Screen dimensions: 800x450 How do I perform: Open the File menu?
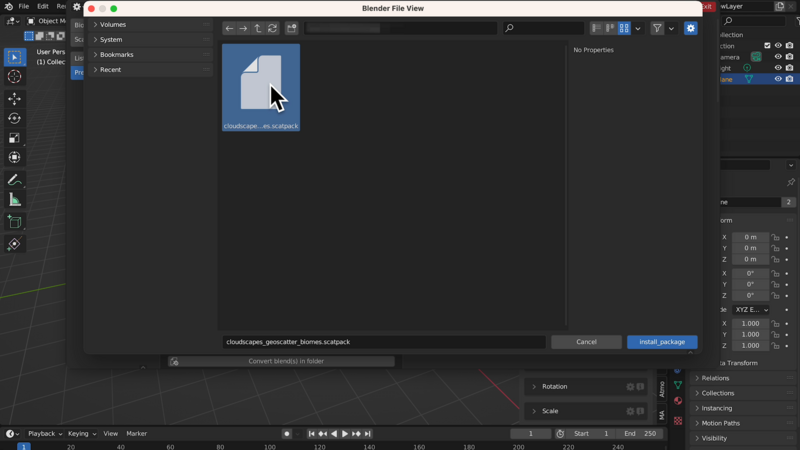(23, 6)
